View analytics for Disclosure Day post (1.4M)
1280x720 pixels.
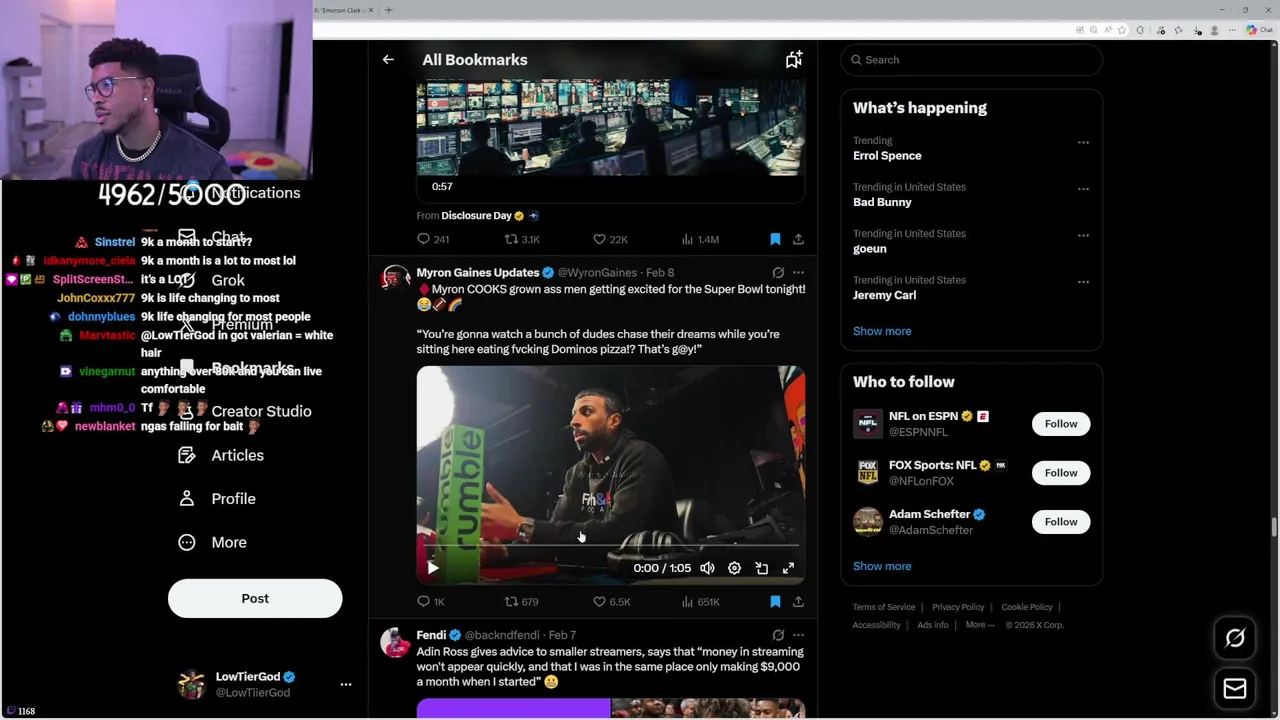pos(700,240)
